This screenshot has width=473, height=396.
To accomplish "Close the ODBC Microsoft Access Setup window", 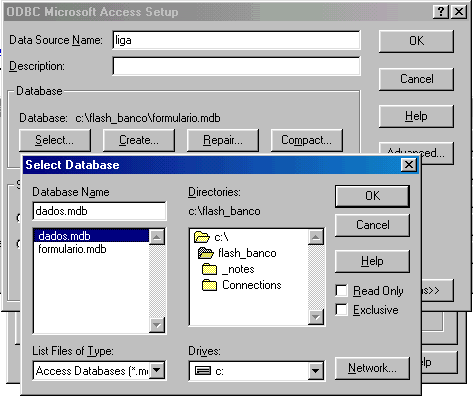I will 459,12.
